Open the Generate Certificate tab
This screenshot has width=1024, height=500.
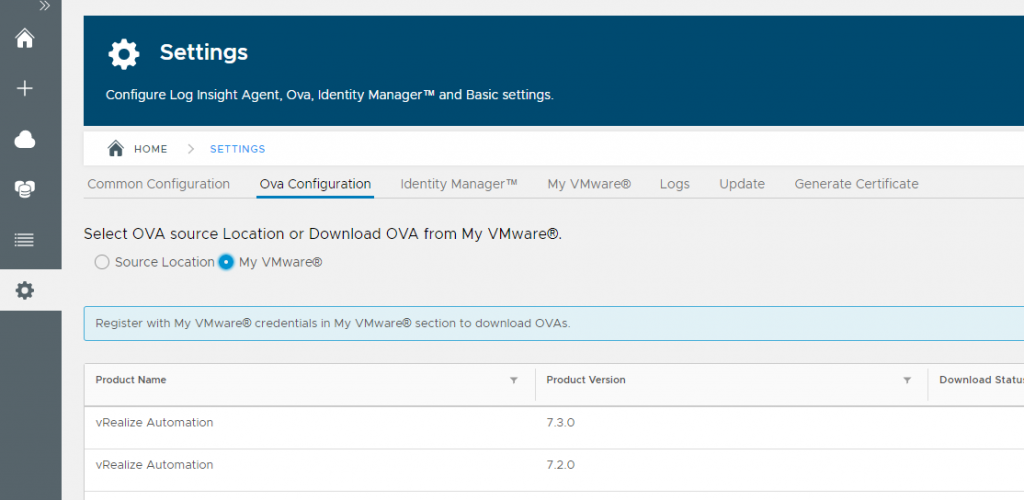(856, 184)
